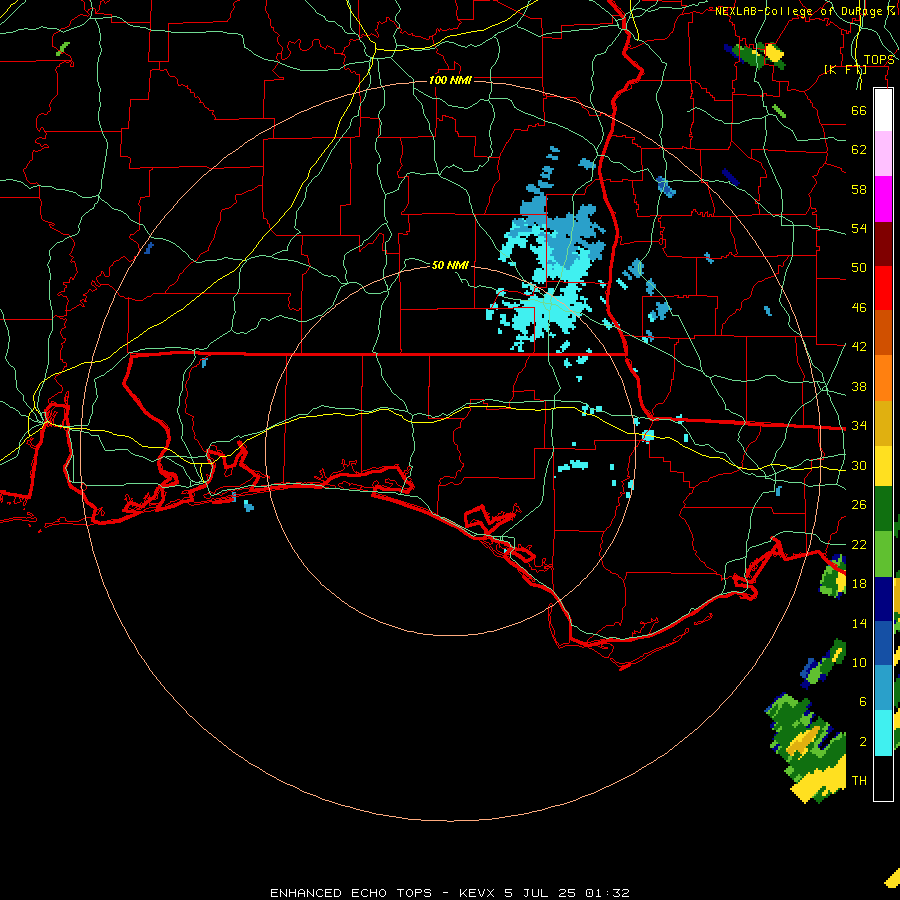Click the '38' legend value

(x=859, y=386)
